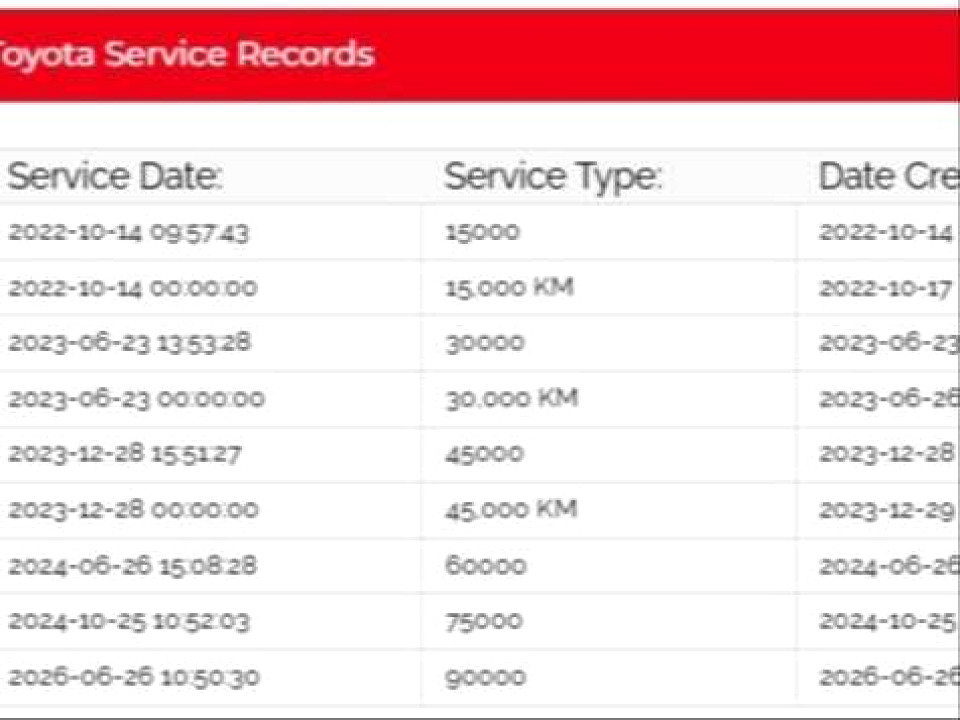This screenshot has height=720, width=960.
Task: Click date created in the 90000 row
Action: (889, 677)
